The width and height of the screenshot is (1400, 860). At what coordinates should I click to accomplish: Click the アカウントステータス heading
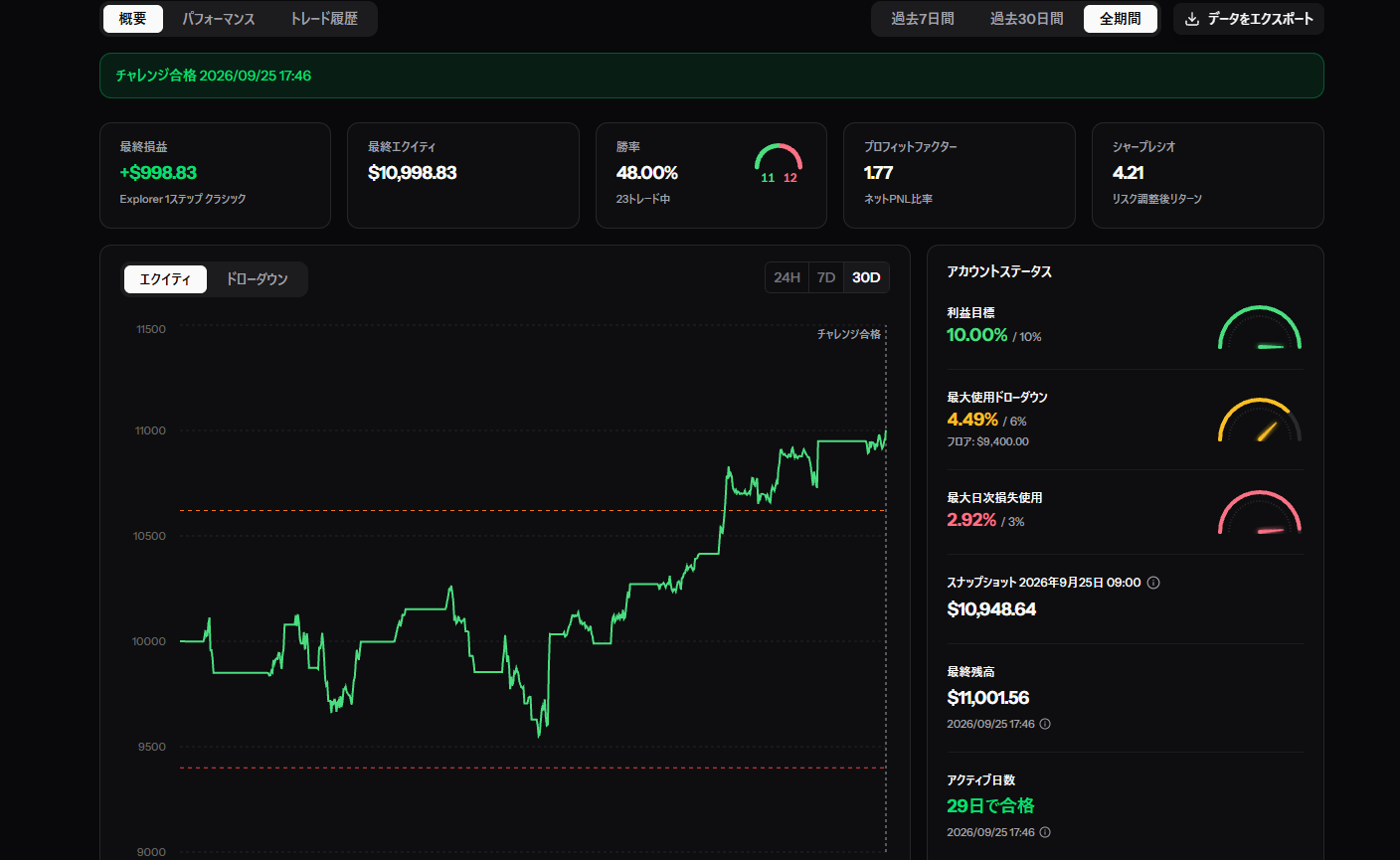click(999, 271)
